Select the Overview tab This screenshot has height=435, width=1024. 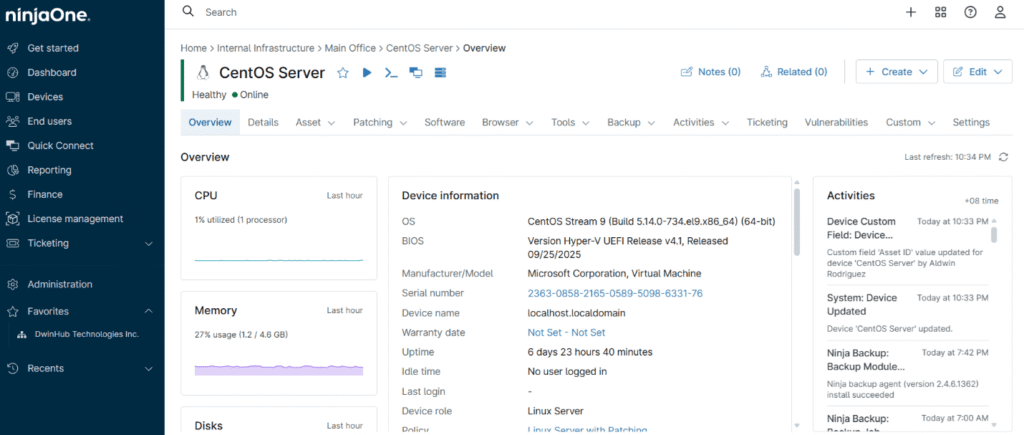click(x=210, y=122)
